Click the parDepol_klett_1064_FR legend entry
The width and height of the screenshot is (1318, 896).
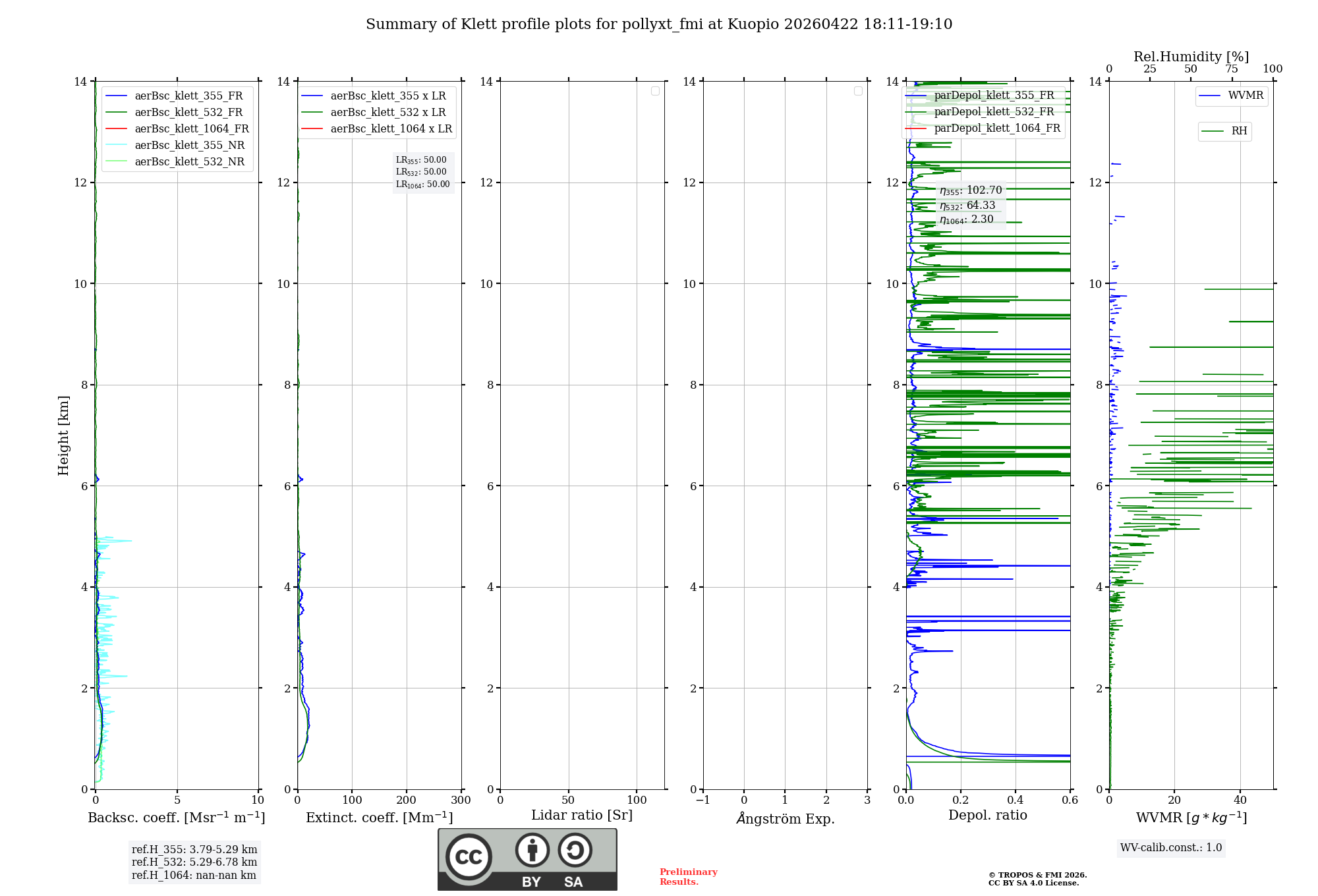point(996,128)
